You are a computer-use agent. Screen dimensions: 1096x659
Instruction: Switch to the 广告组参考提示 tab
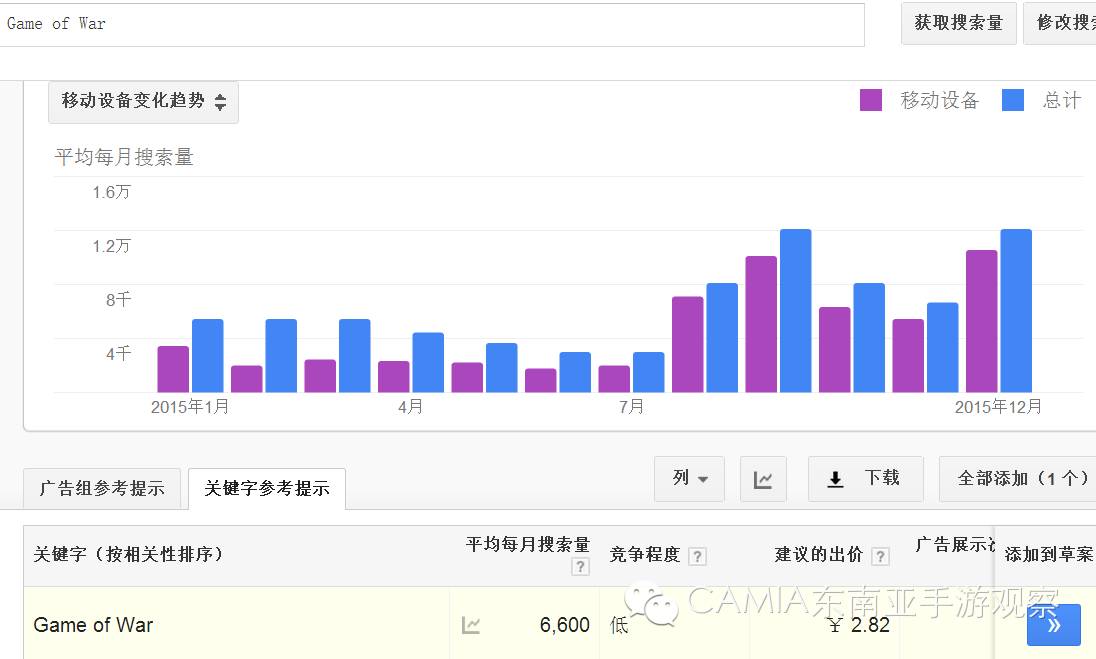click(102, 488)
